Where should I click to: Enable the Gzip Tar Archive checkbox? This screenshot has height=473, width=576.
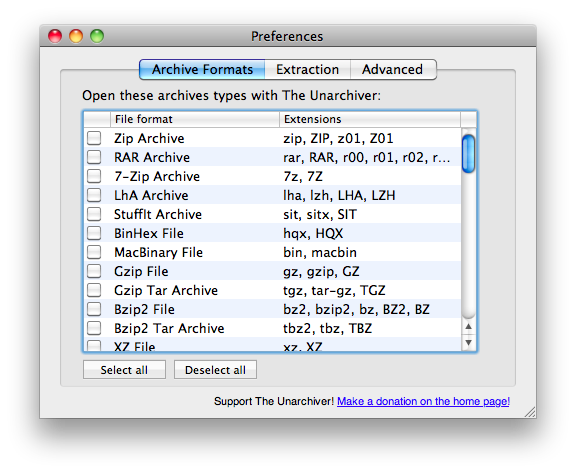pyautogui.click(x=94, y=290)
